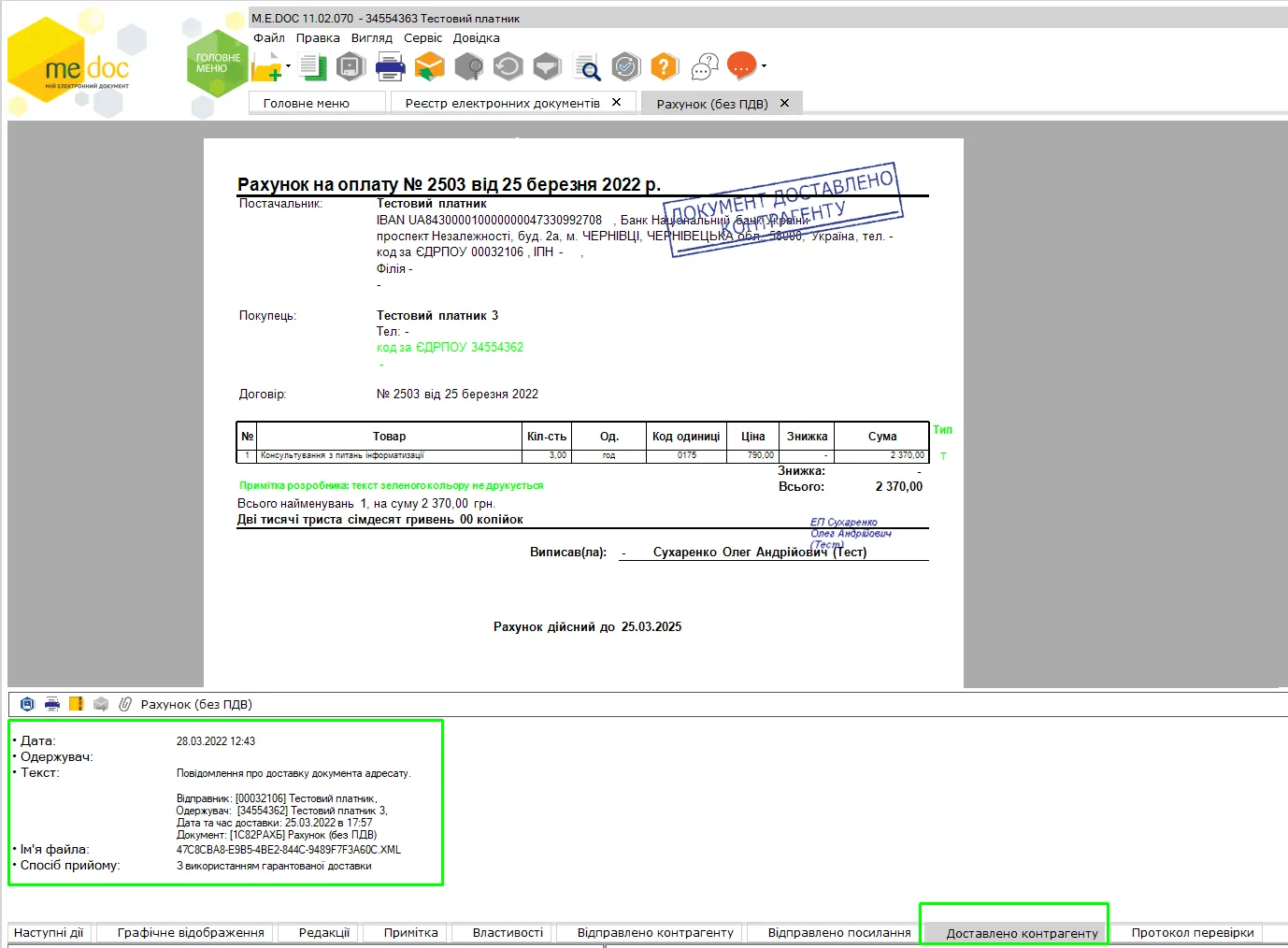1288x948 pixels.
Task: Click the green ГОЛОВНЕ МЕНЮ hexagon button
Action: coord(218,64)
